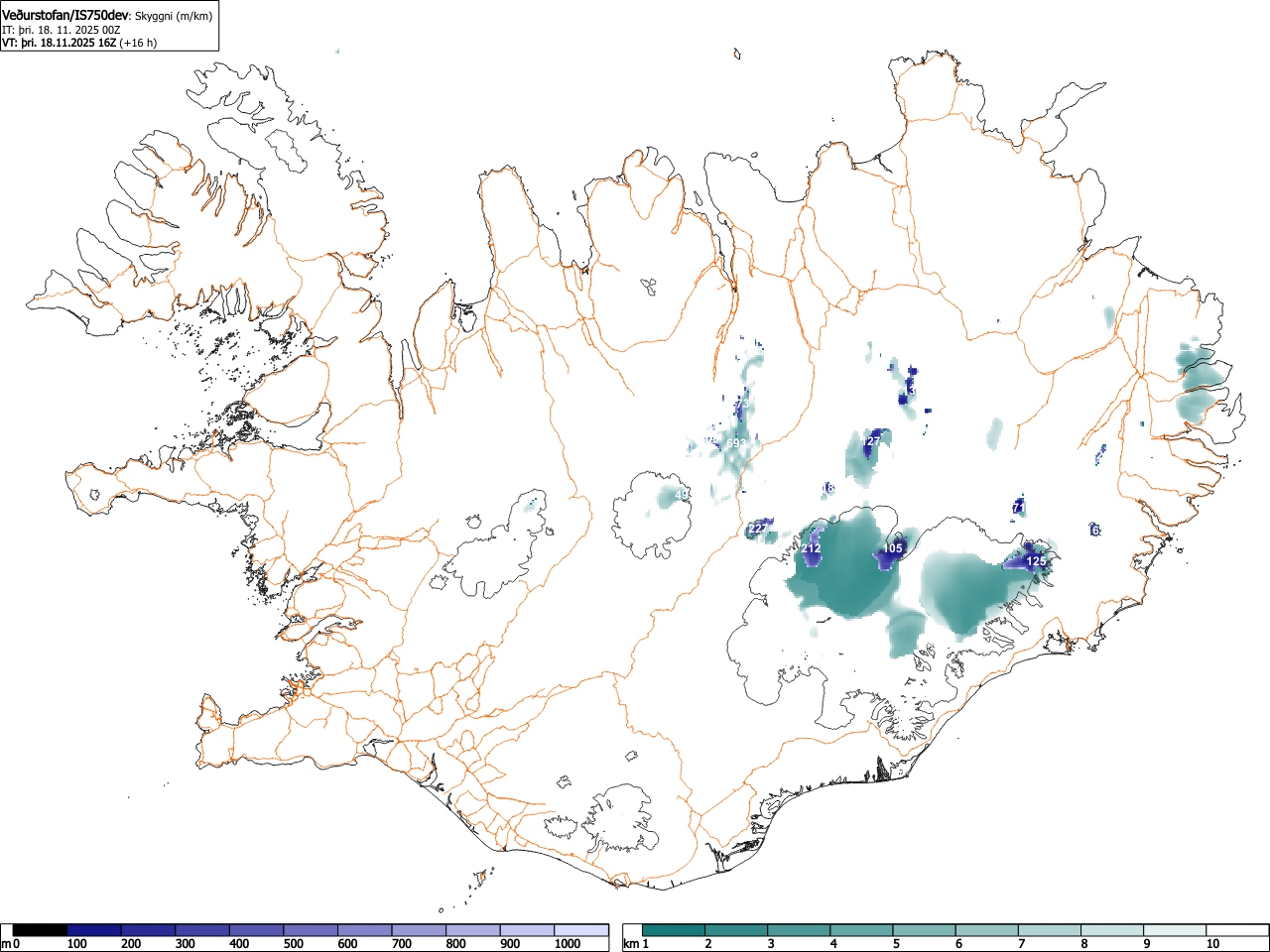Select the 6–7 km legend color segment
The image size is (1270, 952).
pyautogui.click(x=986, y=930)
